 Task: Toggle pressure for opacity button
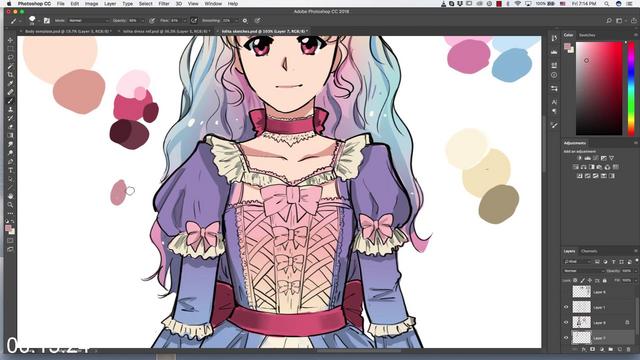[152, 20]
